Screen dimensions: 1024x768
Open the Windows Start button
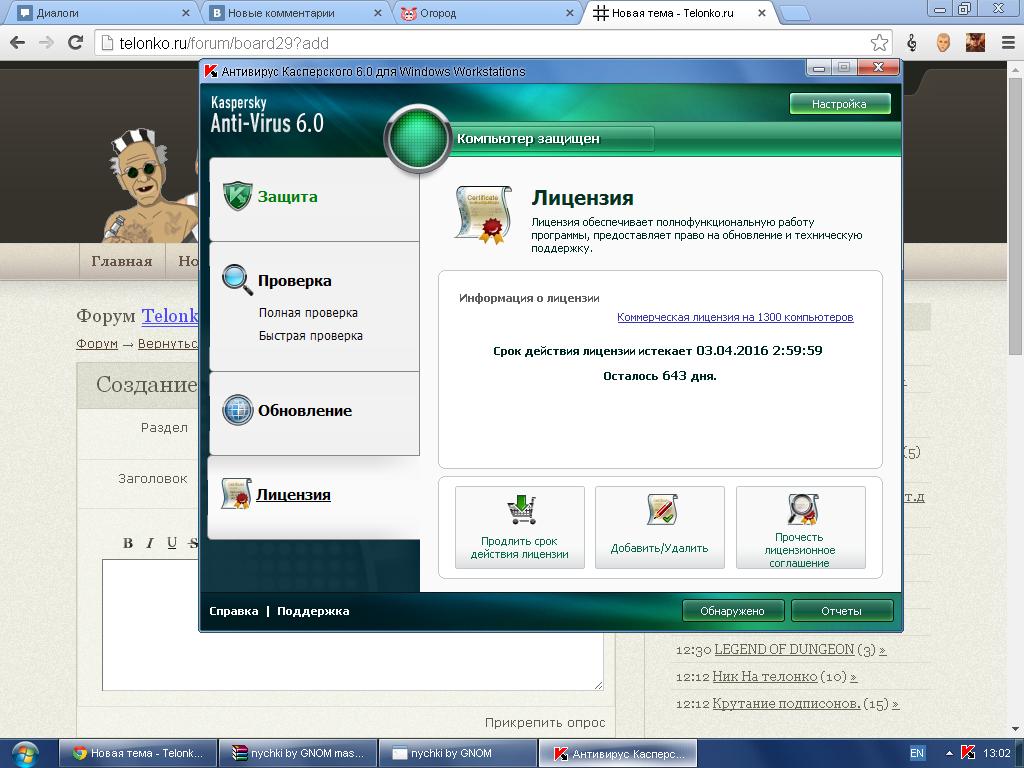(x=24, y=754)
